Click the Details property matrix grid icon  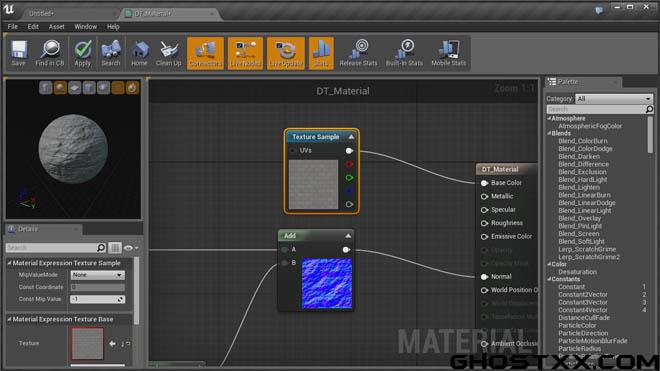(114, 248)
